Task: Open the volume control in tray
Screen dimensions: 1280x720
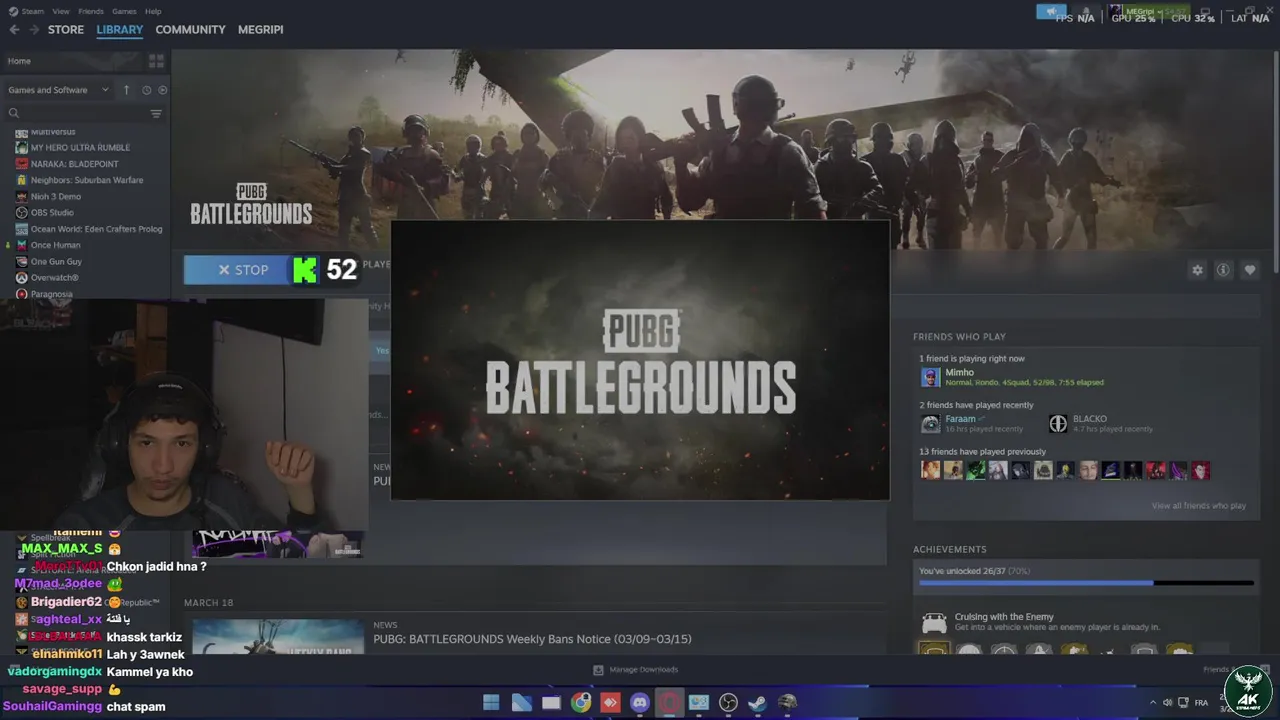Action: pyautogui.click(x=1167, y=703)
